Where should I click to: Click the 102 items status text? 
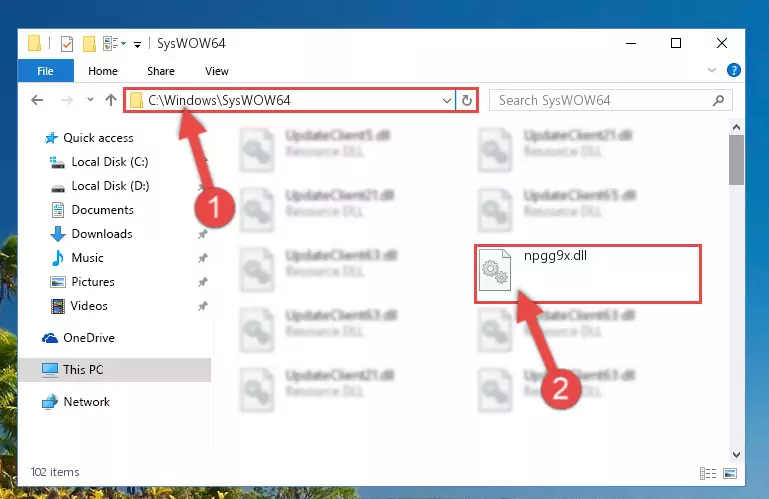55,472
